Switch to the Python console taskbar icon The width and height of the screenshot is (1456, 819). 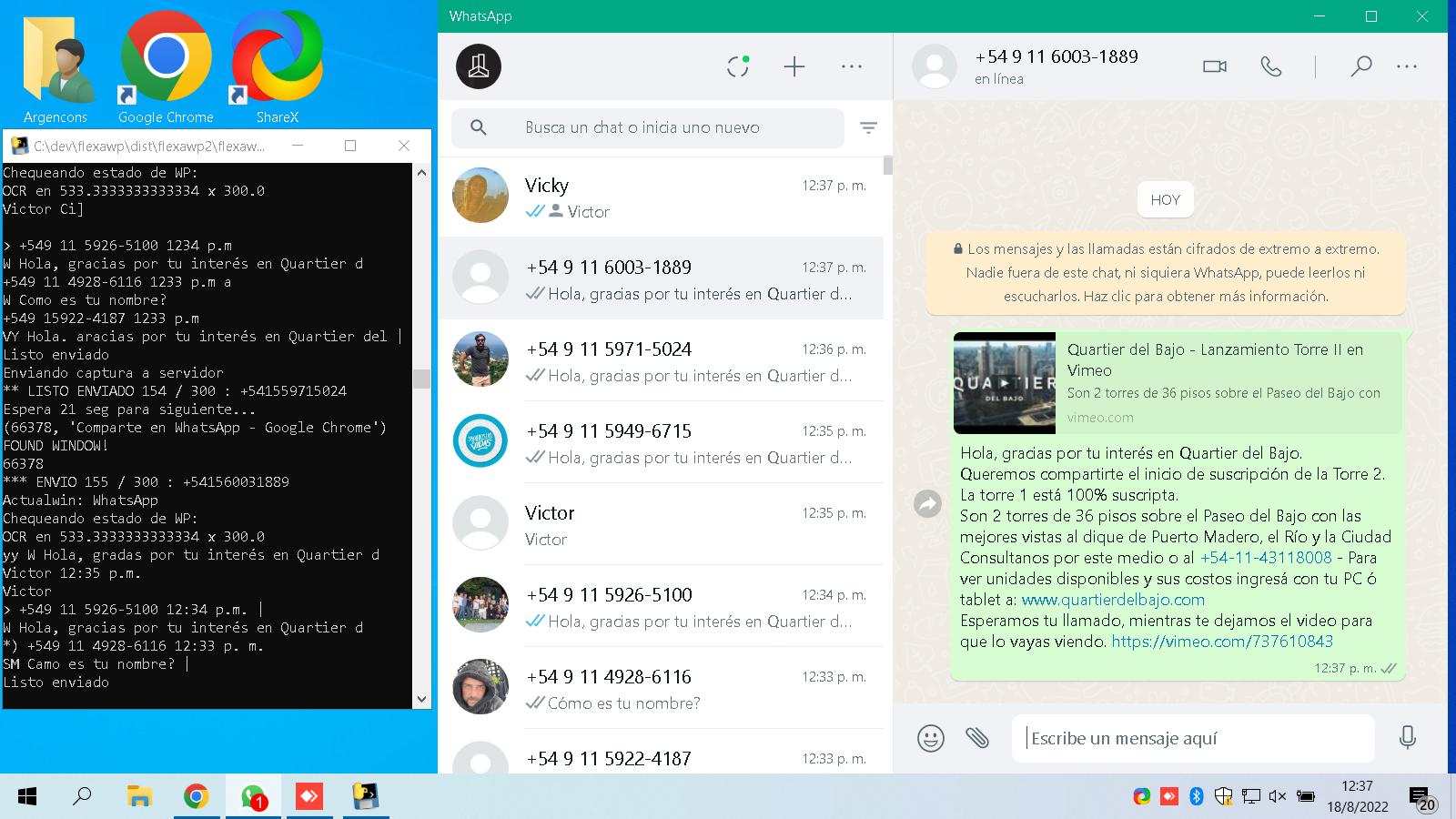pos(366,797)
